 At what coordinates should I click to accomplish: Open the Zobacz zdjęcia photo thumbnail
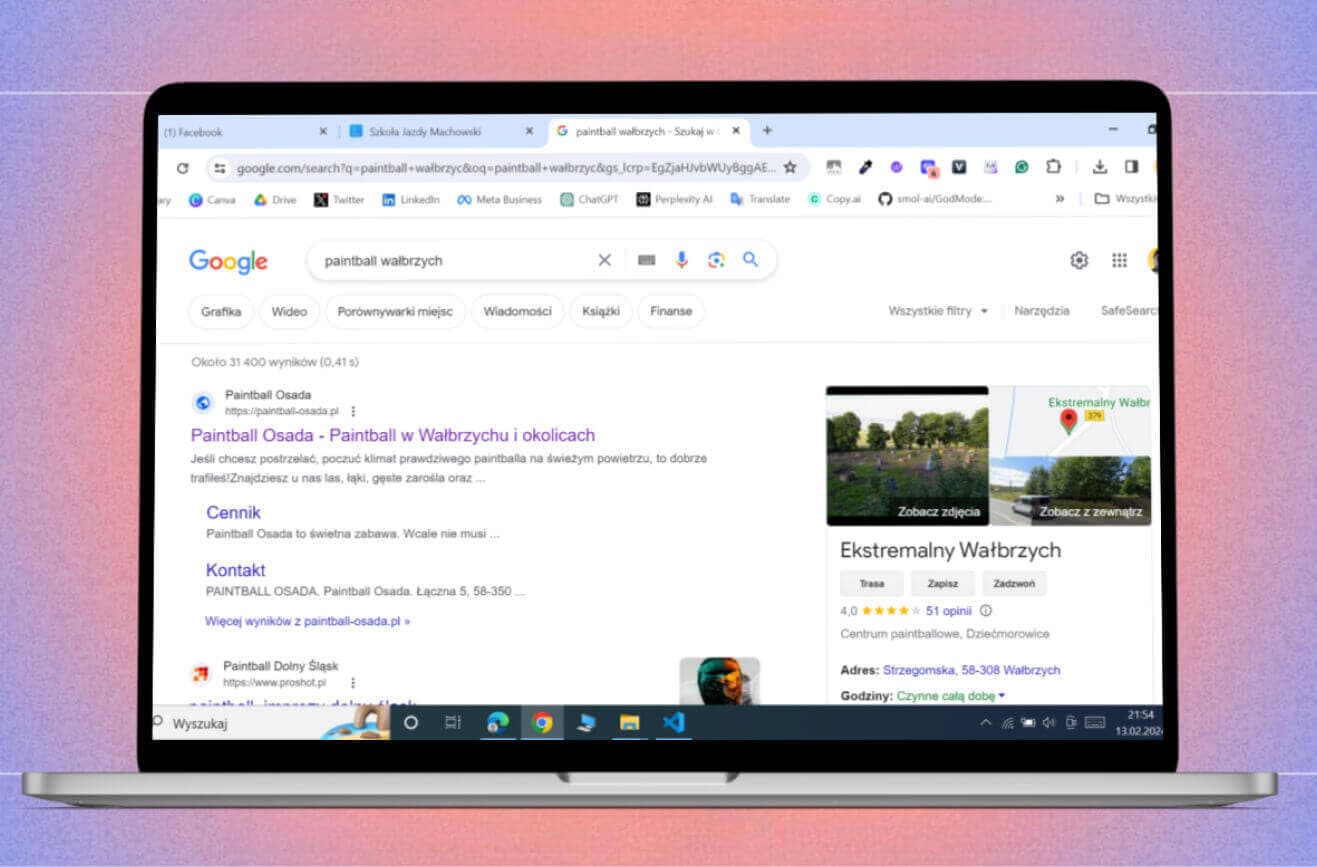click(x=907, y=456)
